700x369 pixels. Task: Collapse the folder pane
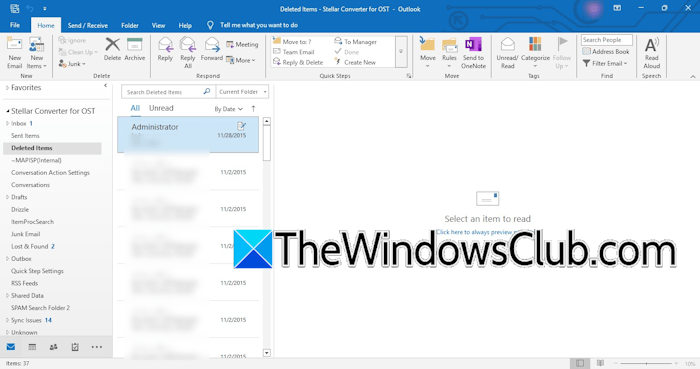pyautogui.click(x=105, y=85)
